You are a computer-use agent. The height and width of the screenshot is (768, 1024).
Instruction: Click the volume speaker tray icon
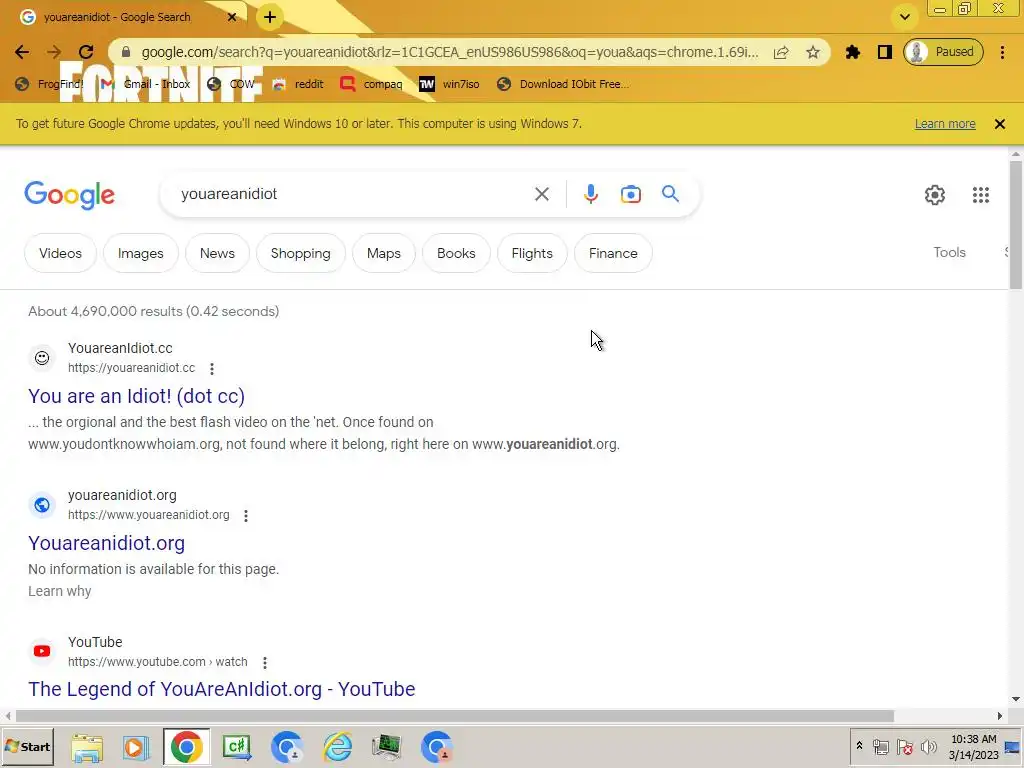point(928,746)
